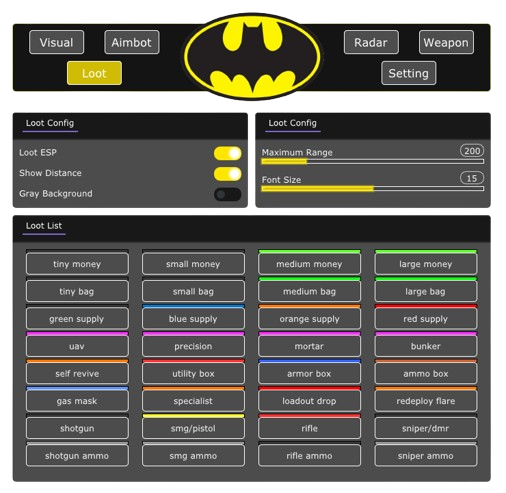Click the yellow color bar above smg/pistol
The height and width of the screenshot is (493, 506).
pyautogui.click(x=193, y=416)
